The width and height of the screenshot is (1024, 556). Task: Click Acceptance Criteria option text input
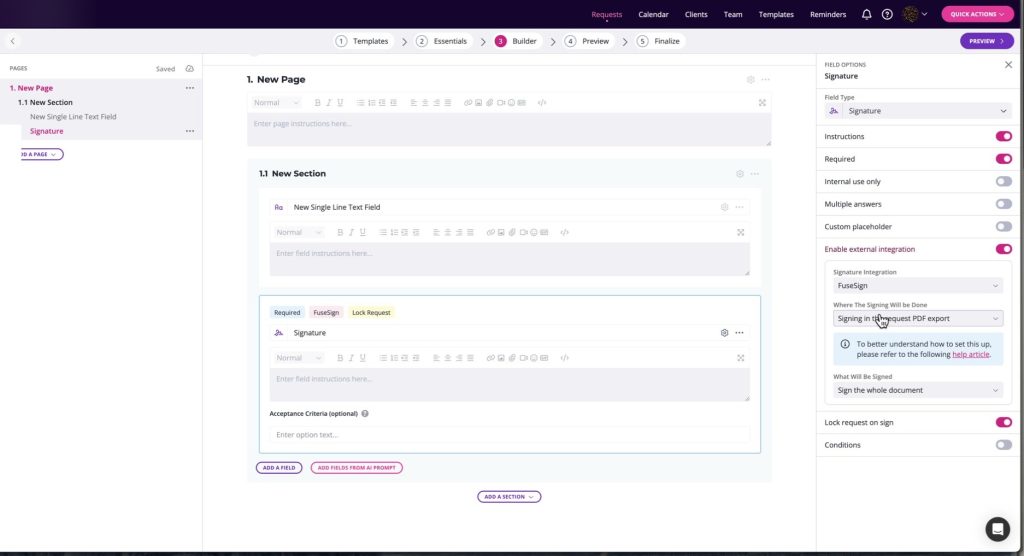click(x=509, y=434)
